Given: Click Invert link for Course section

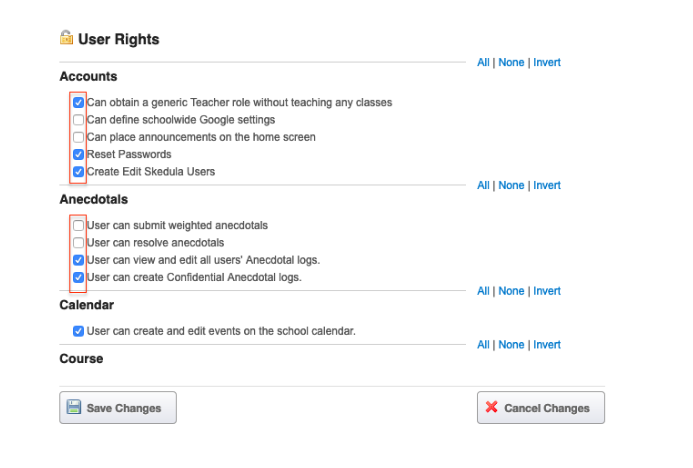Looking at the screenshot, I should point(547,344).
